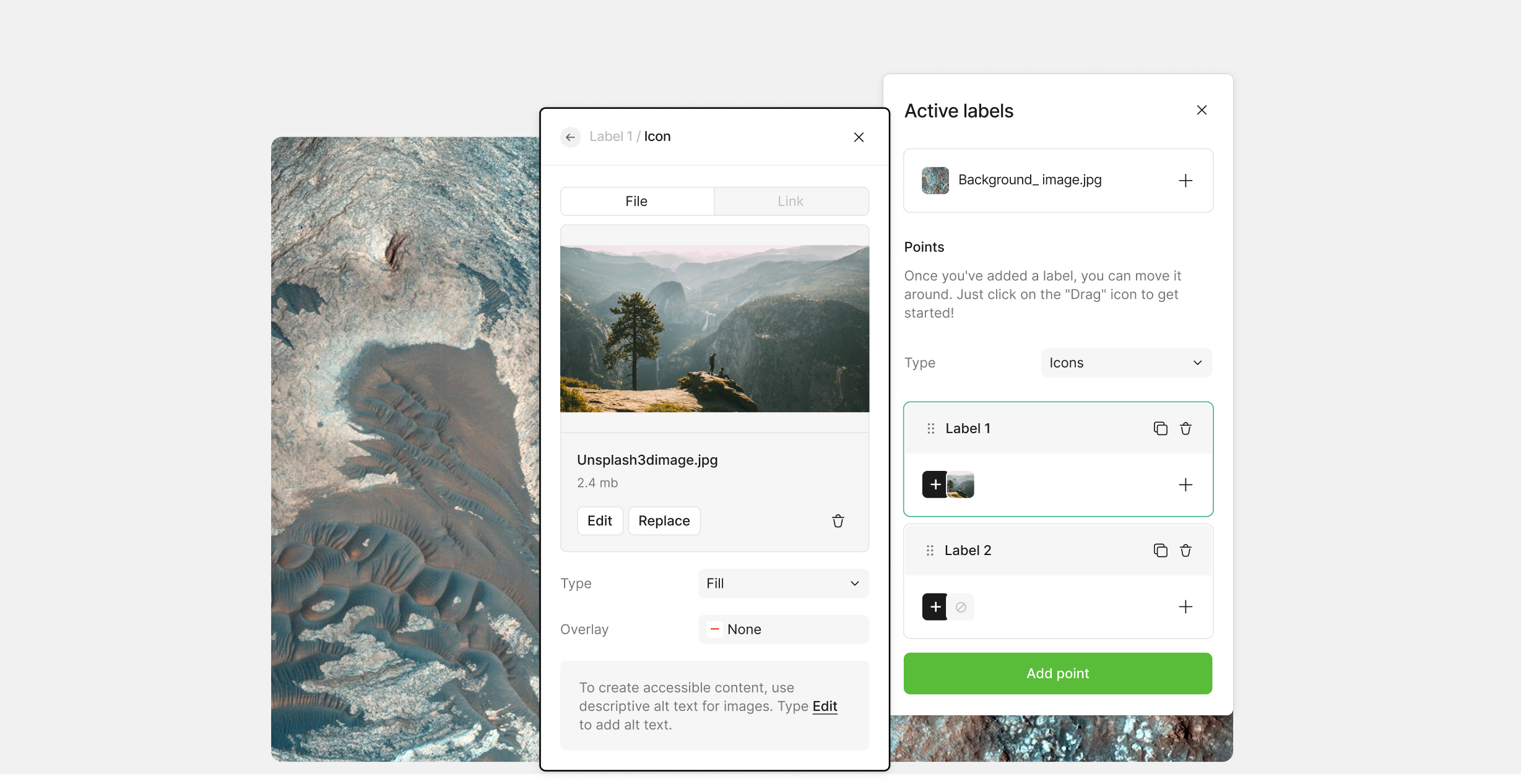Click the outline plus in Label 2 row

click(1185, 607)
